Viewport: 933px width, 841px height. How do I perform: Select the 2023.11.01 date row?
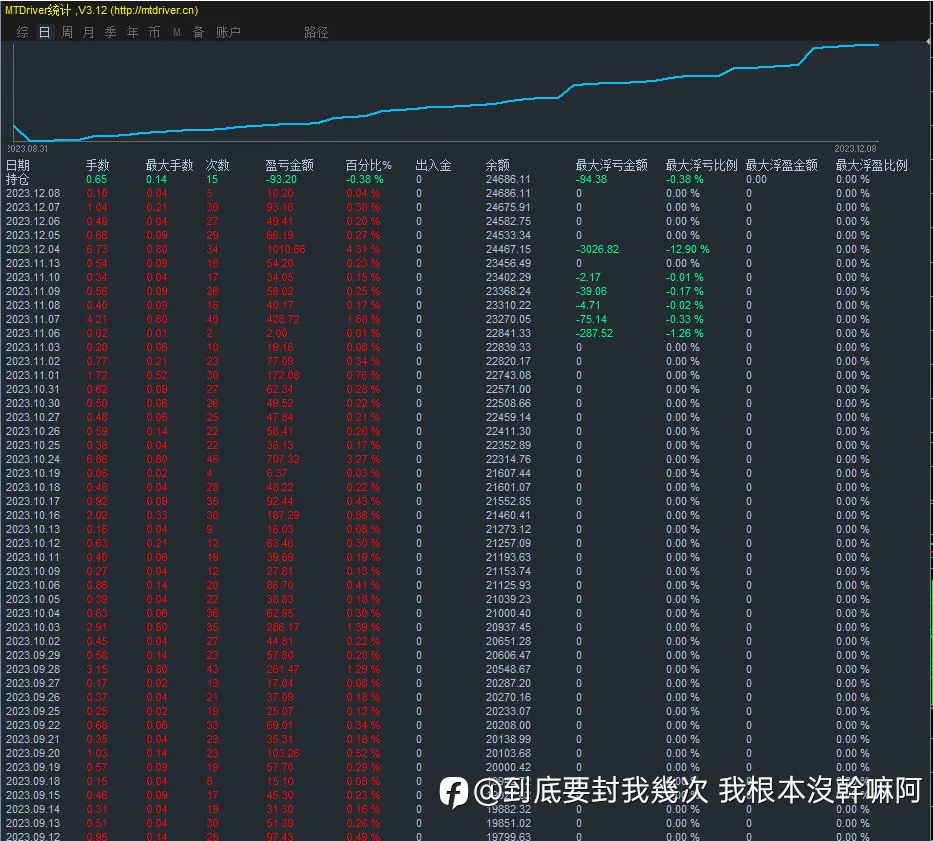coord(33,375)
